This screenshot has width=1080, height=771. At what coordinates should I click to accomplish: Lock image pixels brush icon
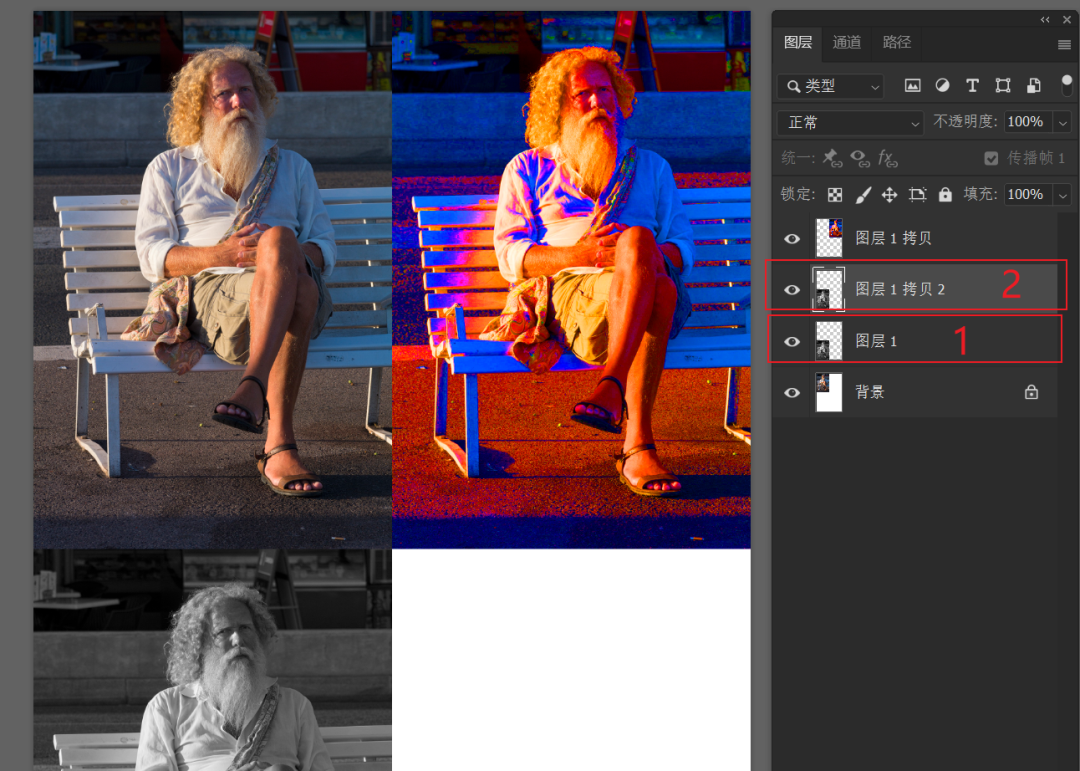tap(862, 195)
